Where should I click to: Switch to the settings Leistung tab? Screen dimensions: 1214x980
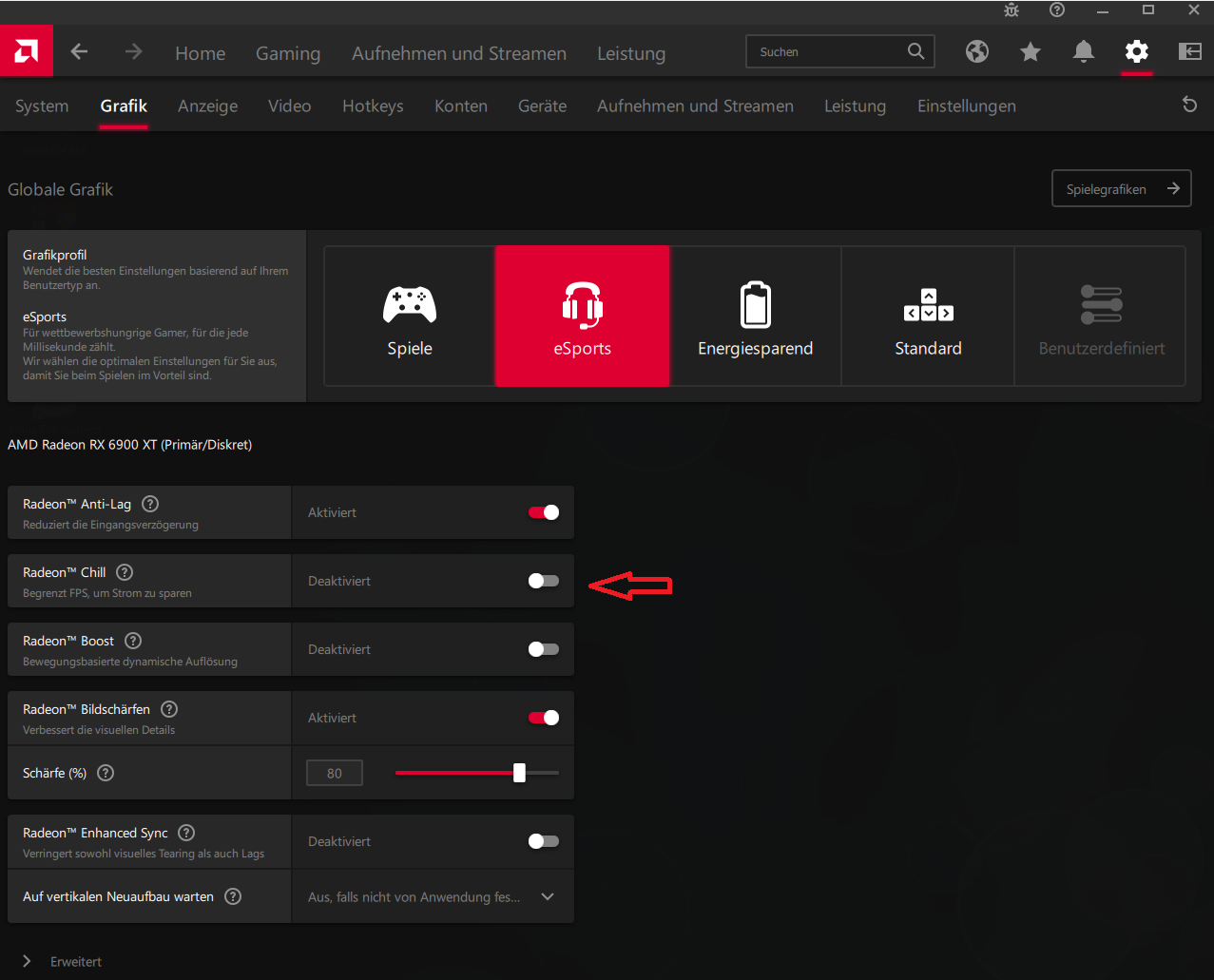tap(855, 106)
